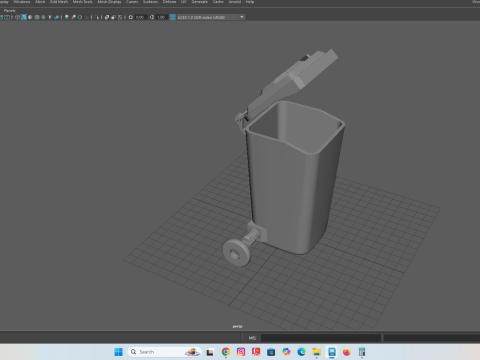
Task: Open Google Chrome from the taskbar
Action: [x=226, y=352]
